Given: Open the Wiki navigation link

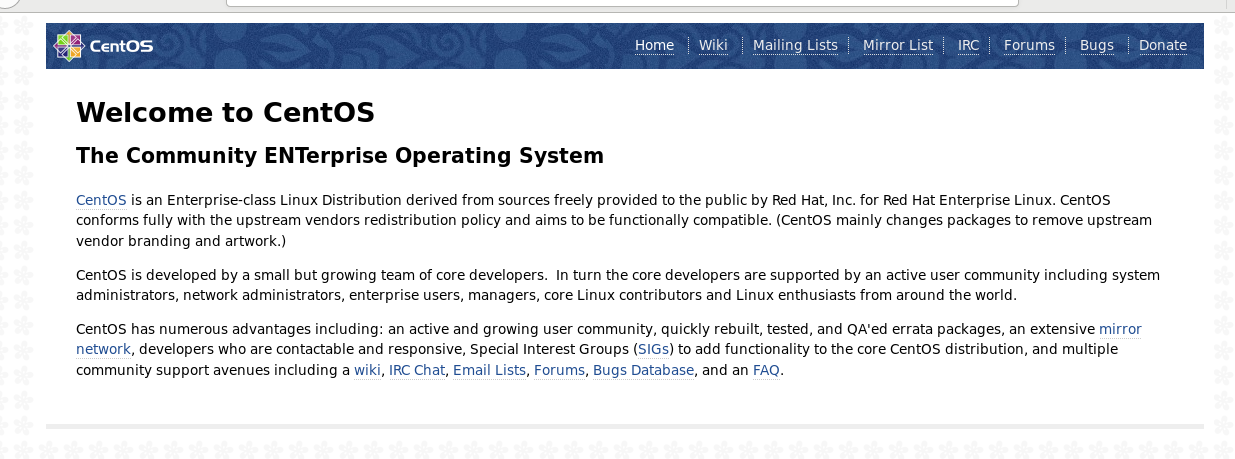Looking at the screenshot, I should (713, 45).
